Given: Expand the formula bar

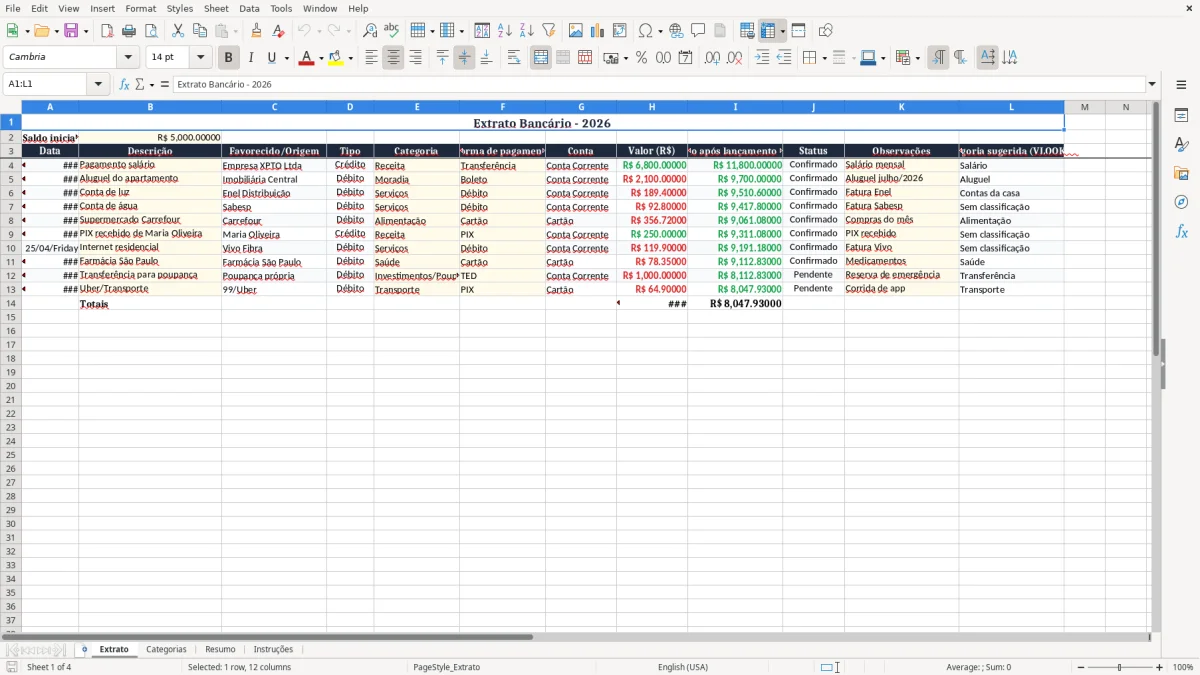Looking at the screenshot, I should click(1152, 84).
